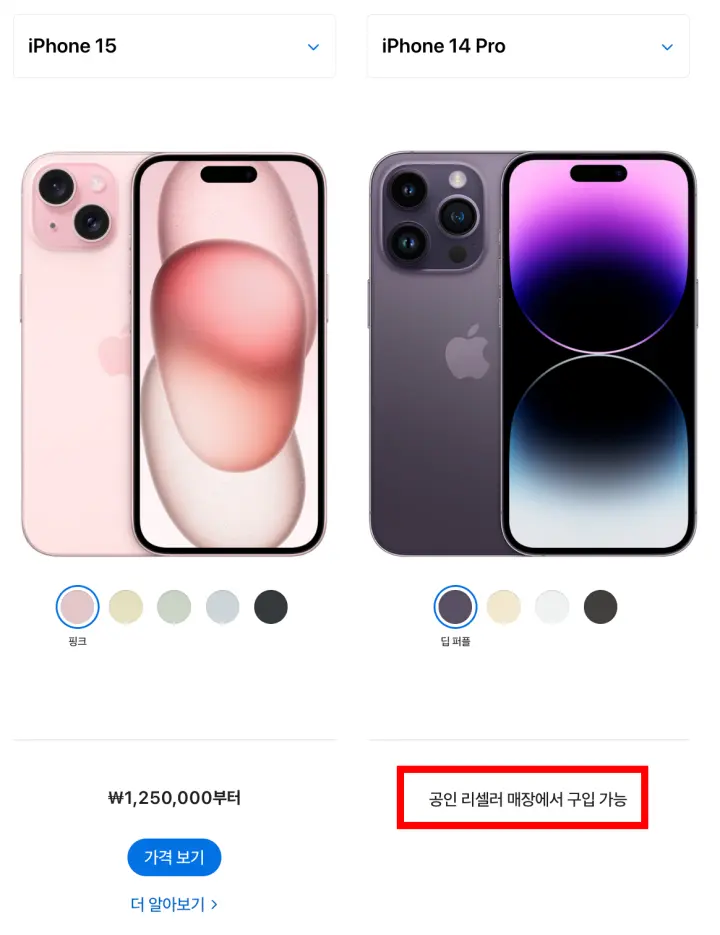
Task: Click the 핑크 color label
Action: 78,642
